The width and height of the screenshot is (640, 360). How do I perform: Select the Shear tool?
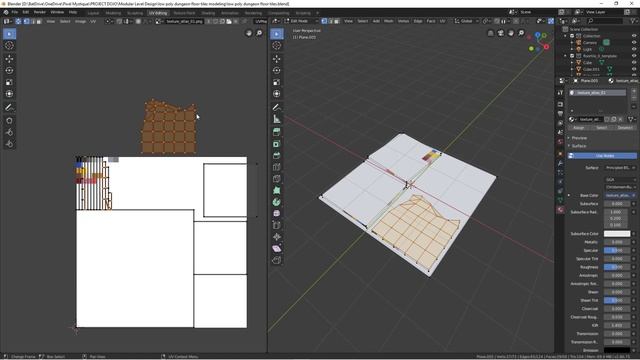point(277,249)
